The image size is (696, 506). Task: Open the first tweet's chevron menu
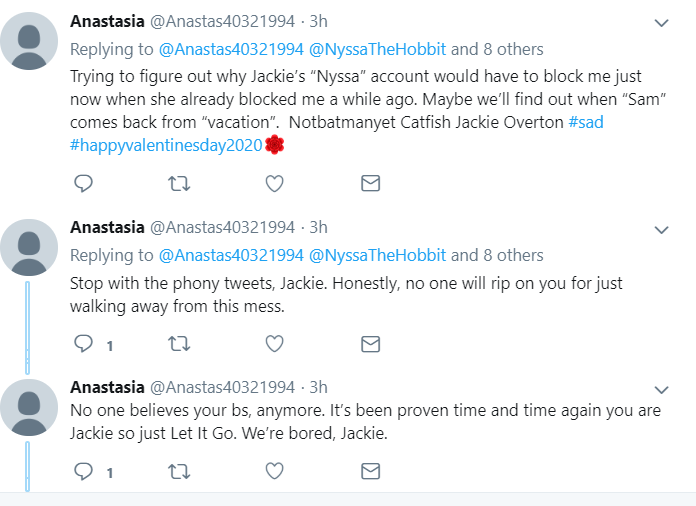[x=661, y=23]
